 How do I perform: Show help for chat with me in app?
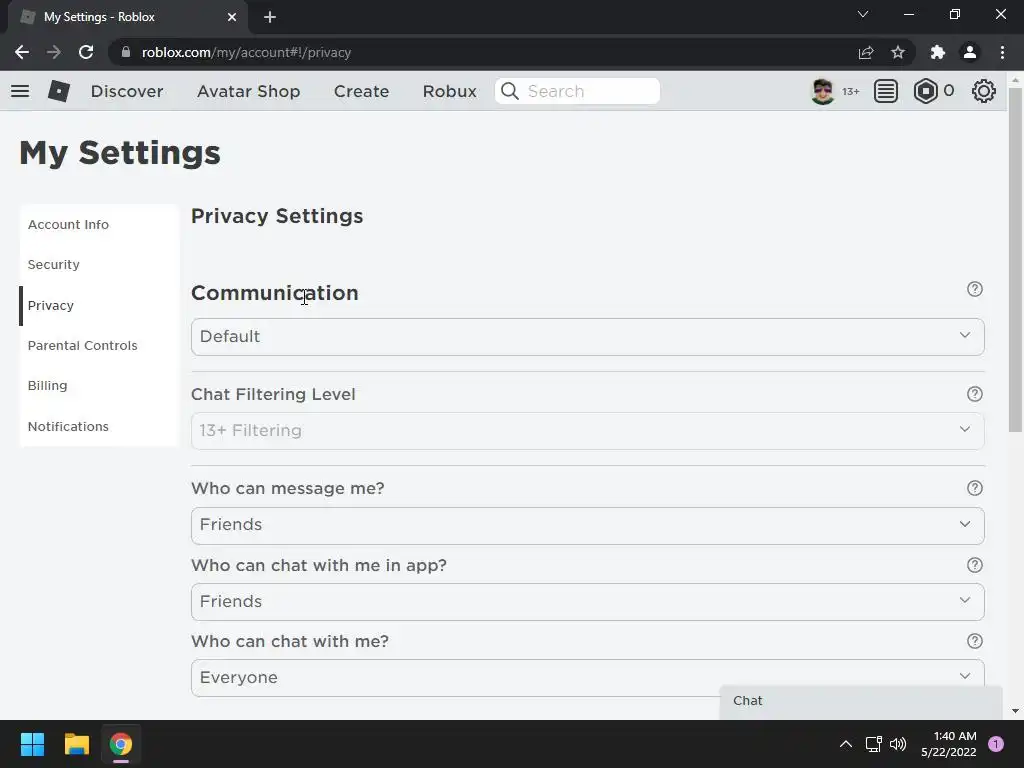[974, 565]
